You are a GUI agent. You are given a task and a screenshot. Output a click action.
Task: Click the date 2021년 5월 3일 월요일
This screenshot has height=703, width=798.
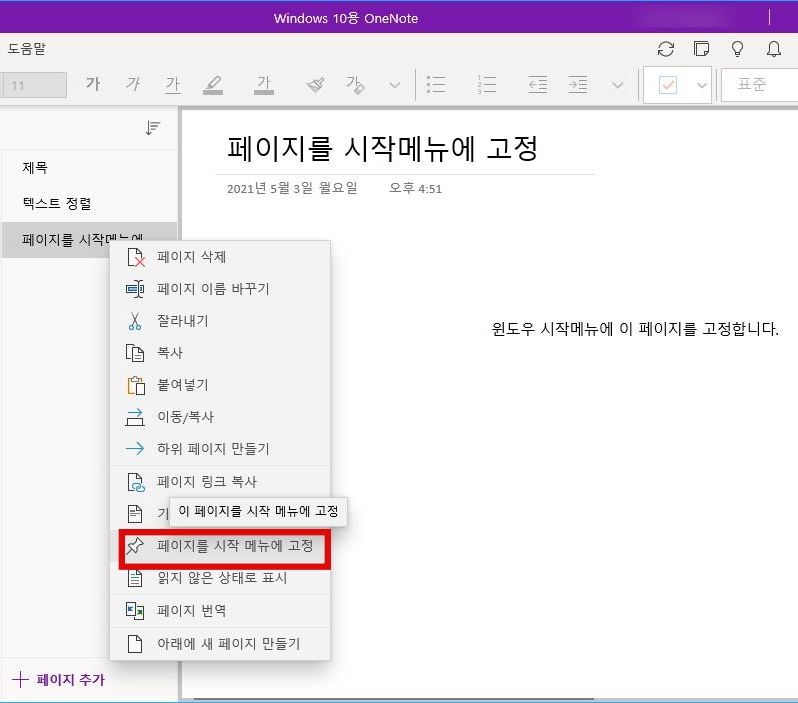coord(292,188)
